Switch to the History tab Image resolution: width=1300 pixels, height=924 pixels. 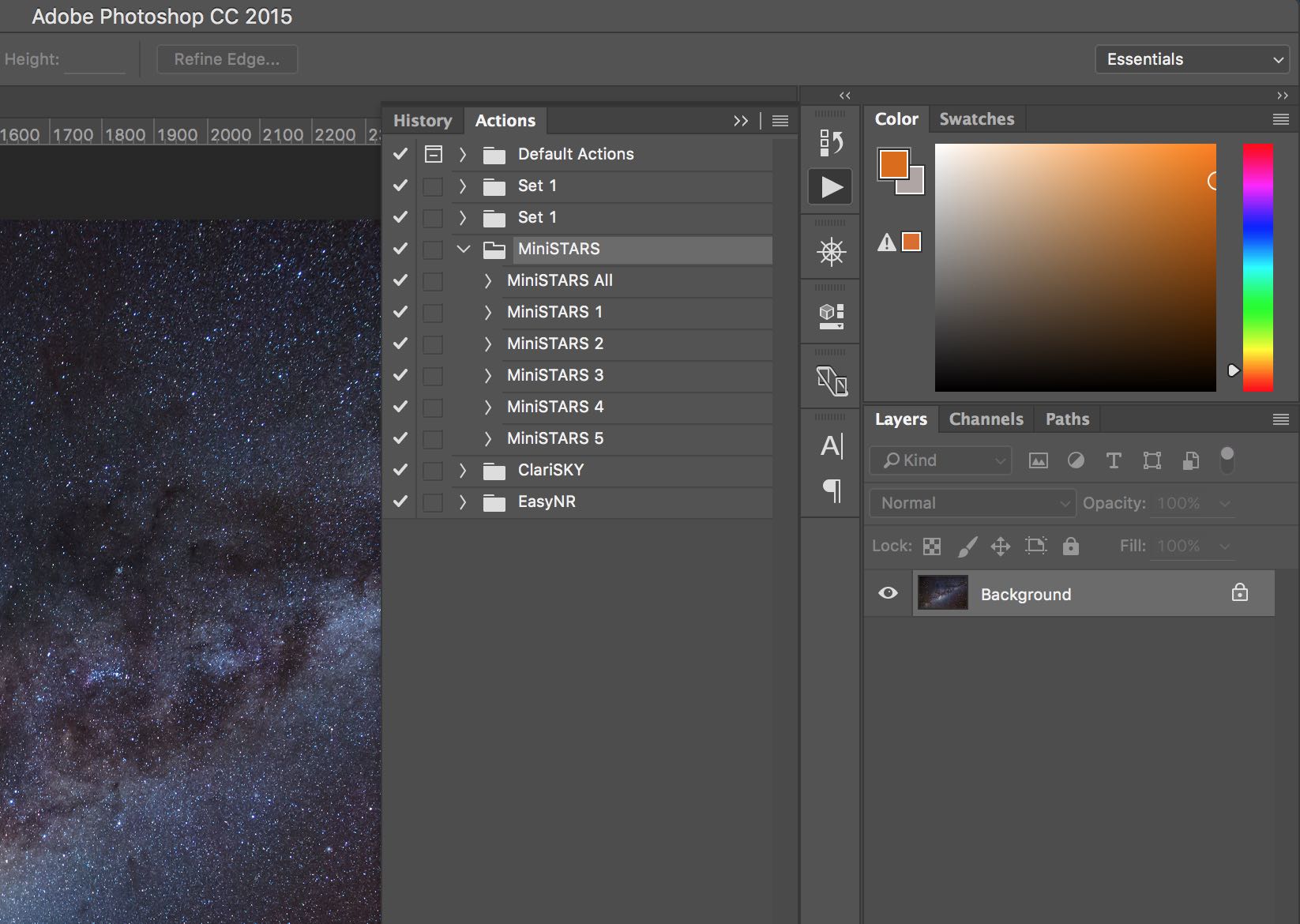(x=423, y=121)
